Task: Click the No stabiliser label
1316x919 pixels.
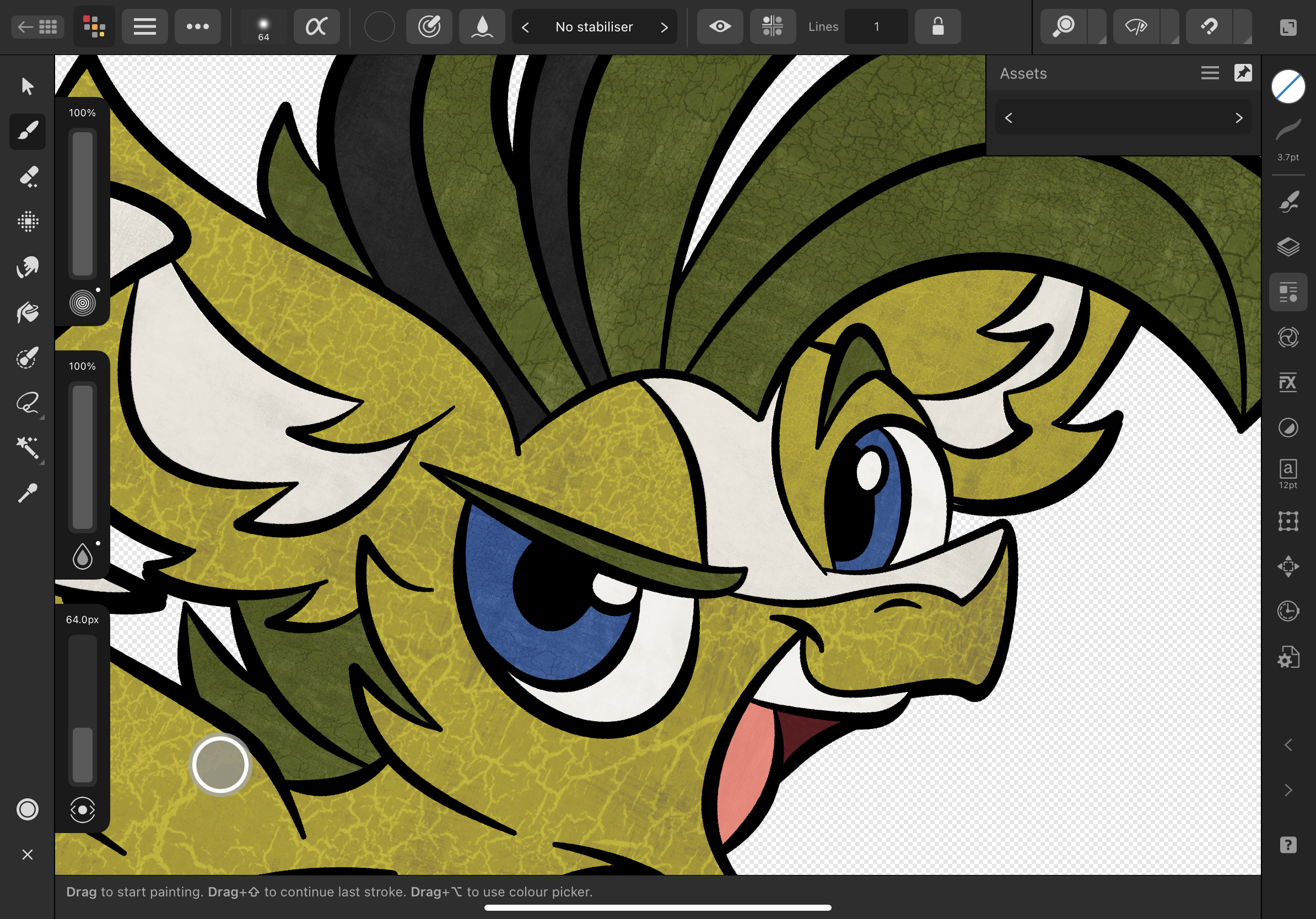Action: click(595, 27)
